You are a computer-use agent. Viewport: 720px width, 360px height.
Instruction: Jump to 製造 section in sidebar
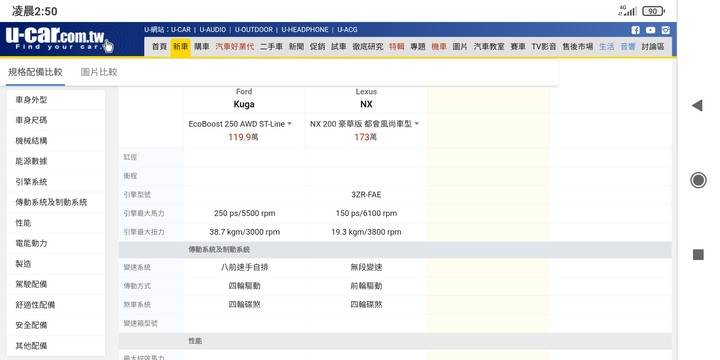click(56, 264)
